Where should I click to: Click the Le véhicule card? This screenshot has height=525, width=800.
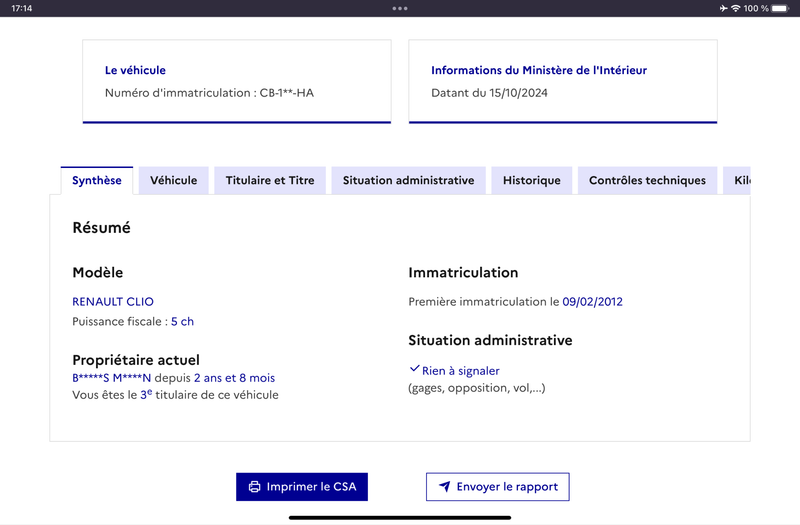pyautogui.click(x=237, y=82)
